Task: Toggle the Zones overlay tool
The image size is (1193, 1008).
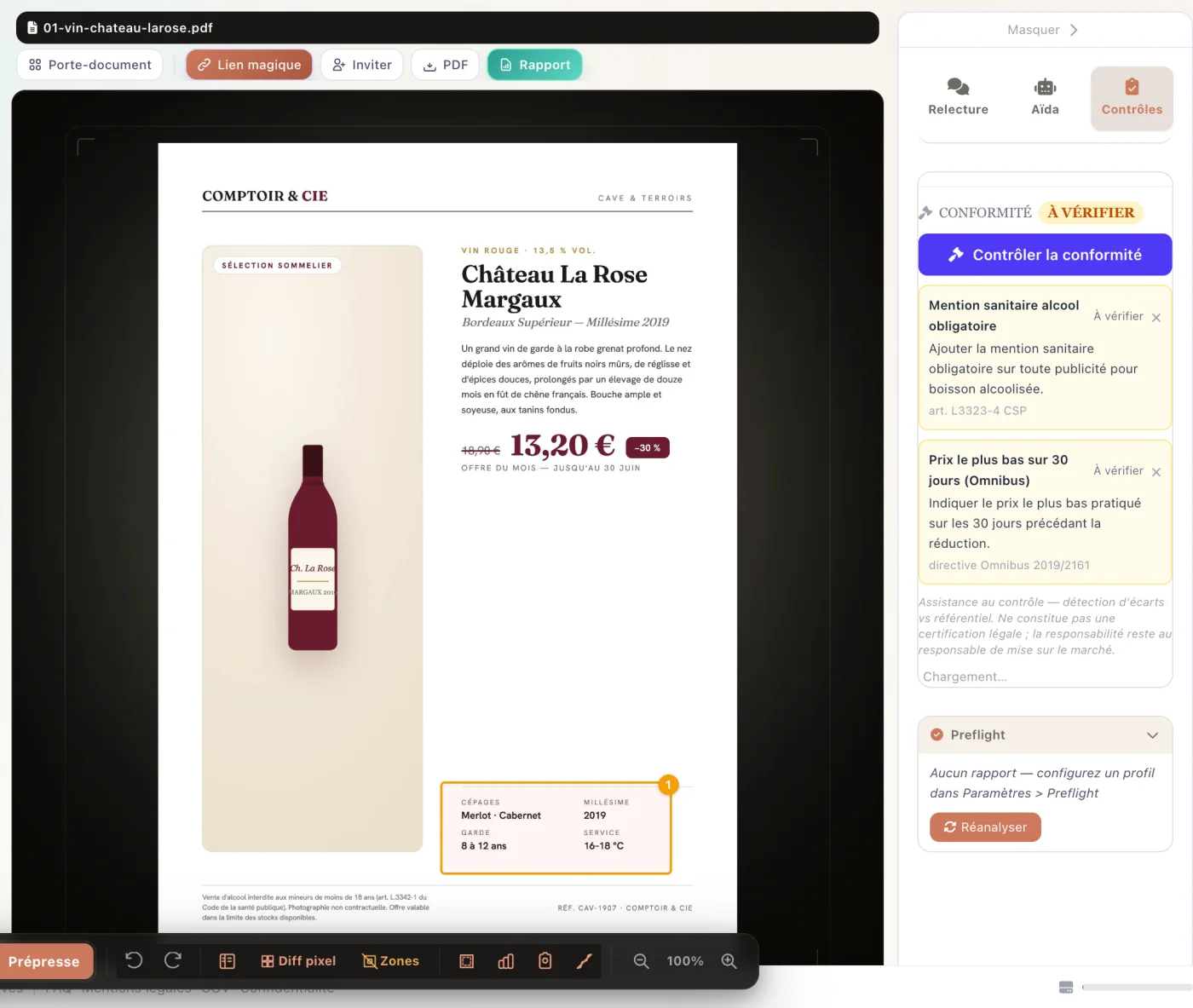Action: (391, 961)
